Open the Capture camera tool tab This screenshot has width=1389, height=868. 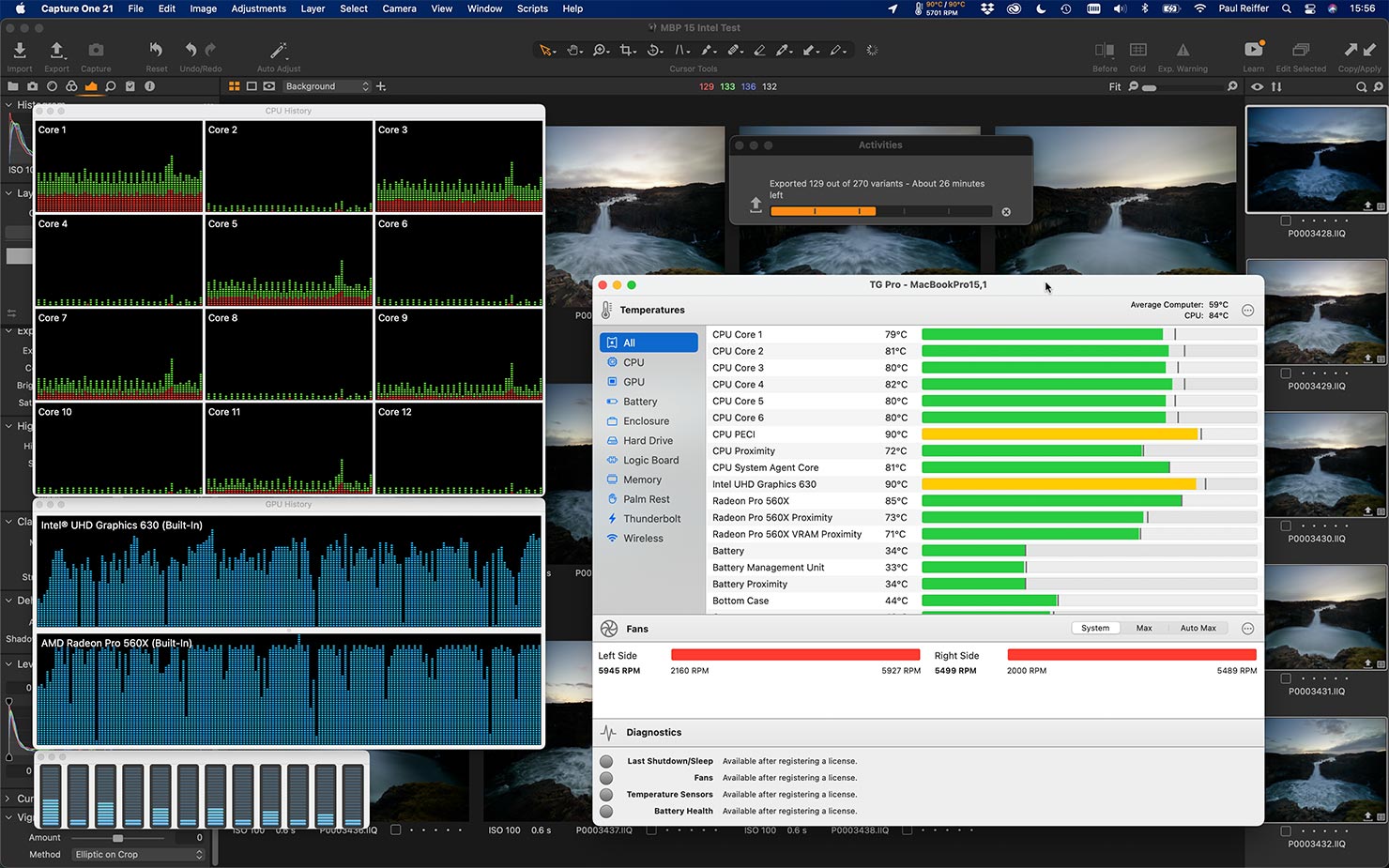click(x=33, y=86)
